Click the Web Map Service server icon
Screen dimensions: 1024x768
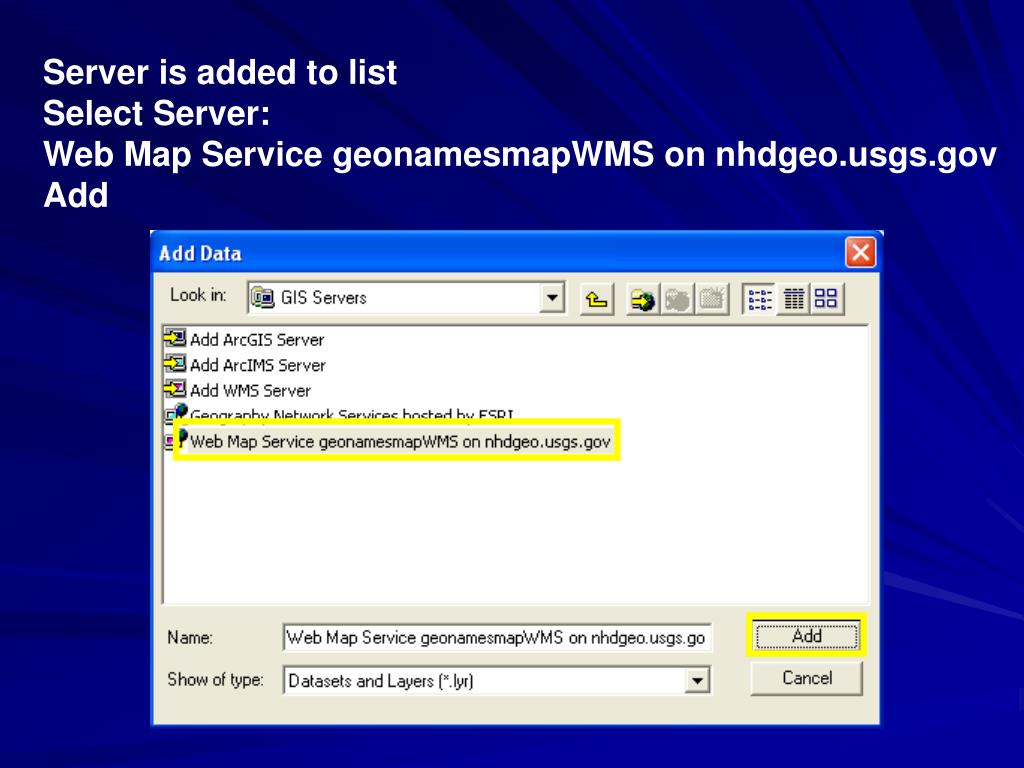tap(176, 441)
